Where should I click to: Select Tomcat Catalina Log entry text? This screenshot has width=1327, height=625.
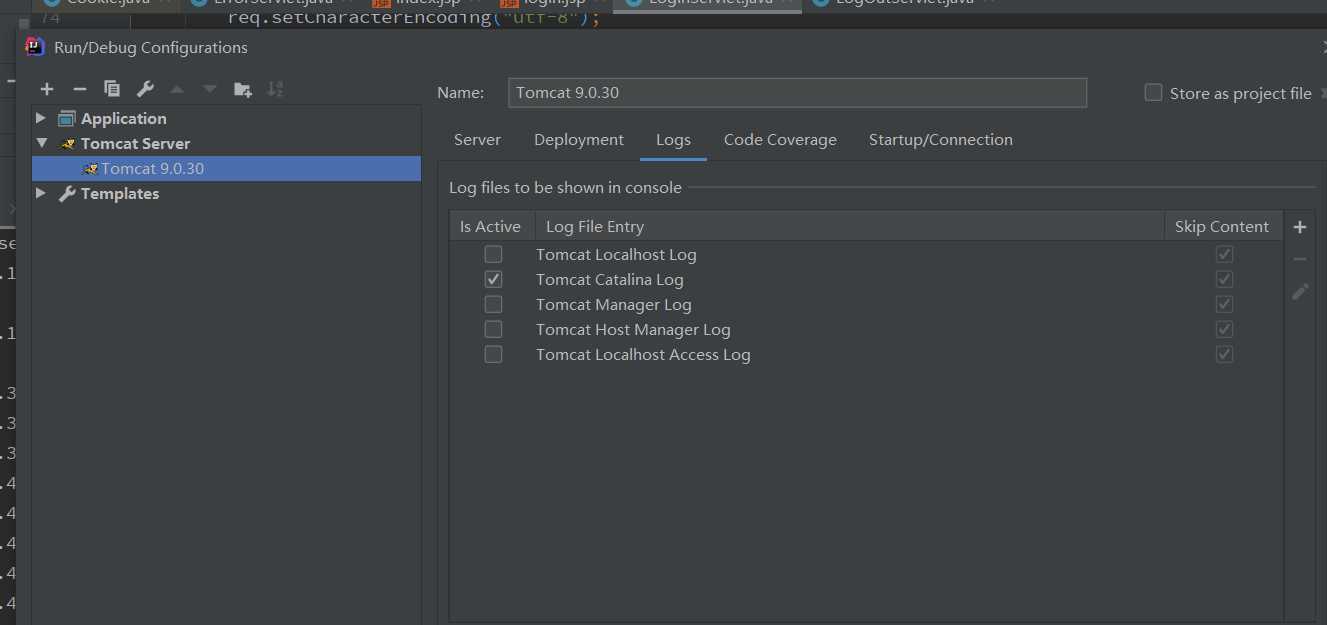(x=610, y=279)
